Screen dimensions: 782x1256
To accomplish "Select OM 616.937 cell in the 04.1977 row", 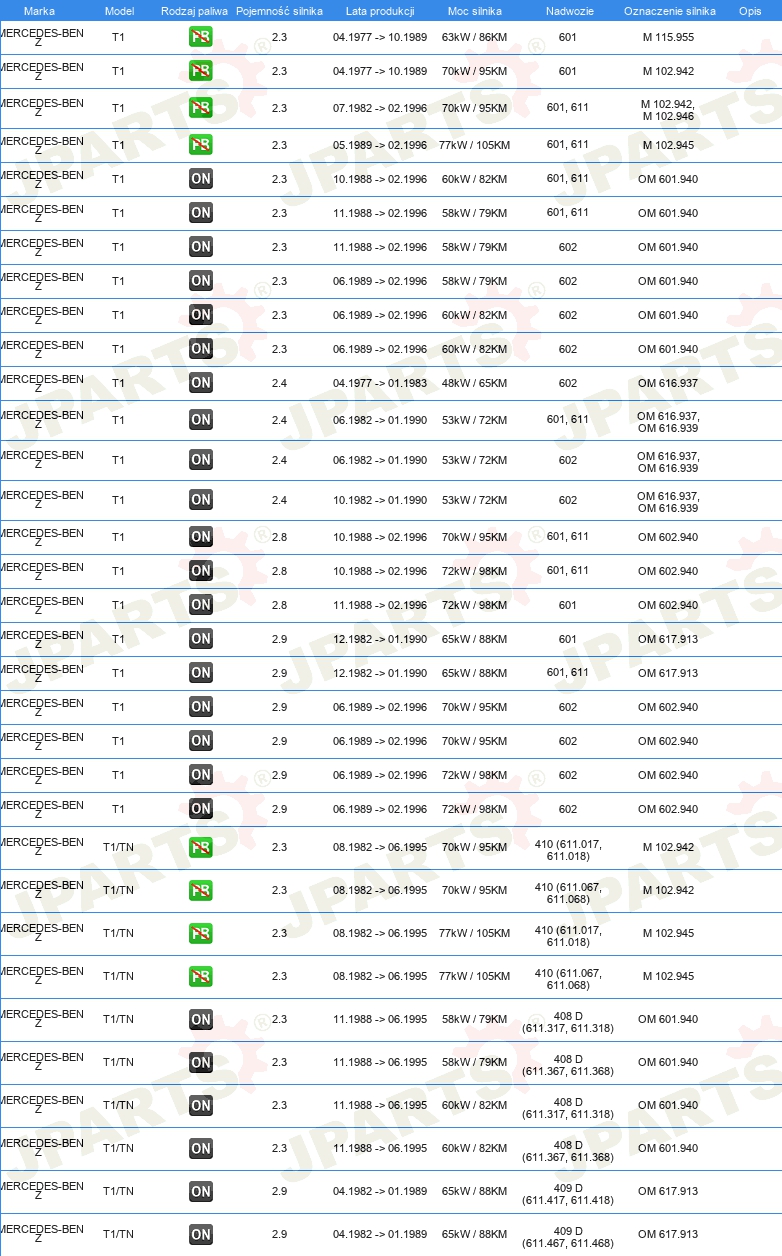I will [x=668, y=383].
